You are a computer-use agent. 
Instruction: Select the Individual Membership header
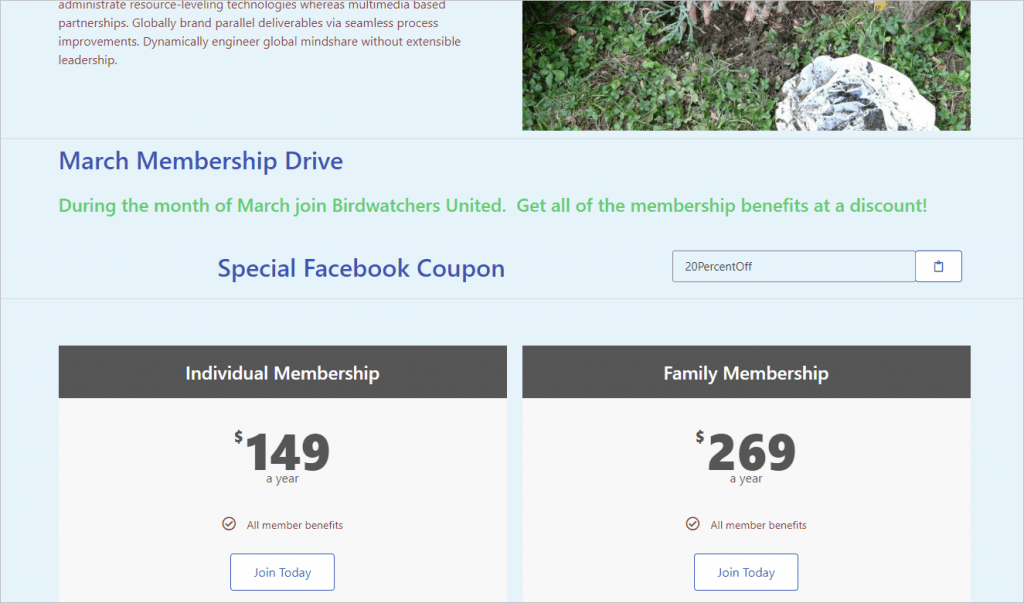click(283, 372)
